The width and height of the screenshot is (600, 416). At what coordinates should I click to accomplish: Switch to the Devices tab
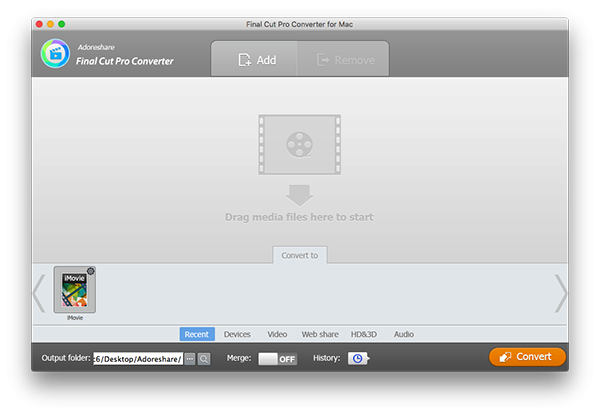[237, 334]
